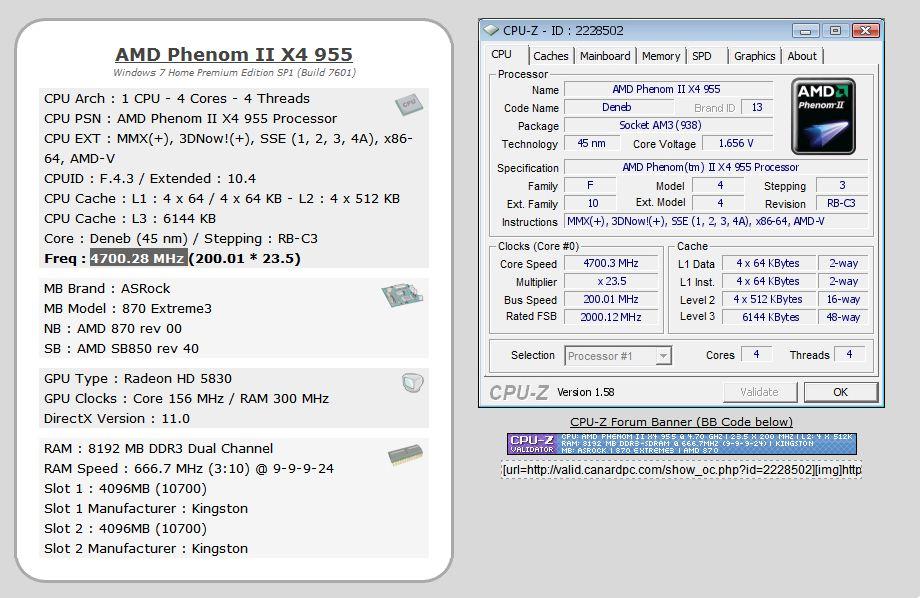
Task: Expand the Processor #1 selection dropdown
Action: 663,356
